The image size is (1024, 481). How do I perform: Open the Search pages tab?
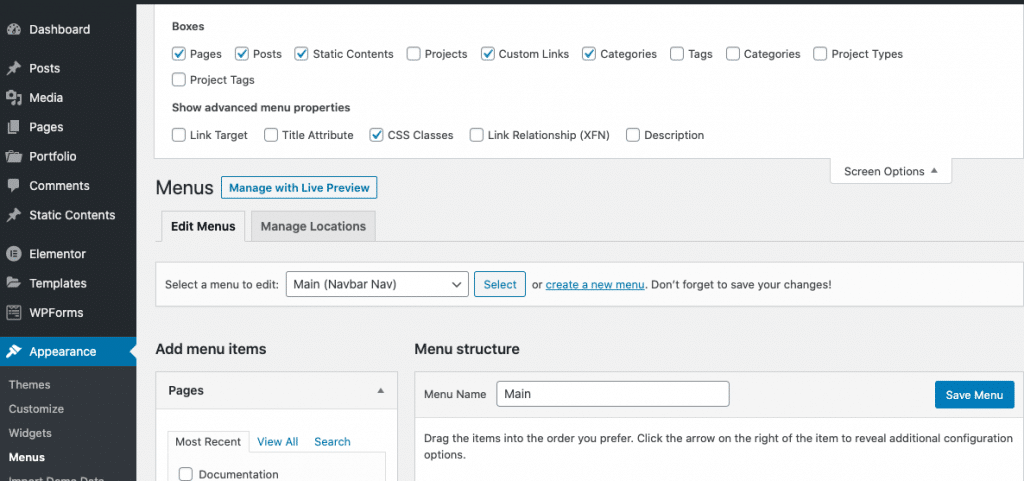pos(332,442)
